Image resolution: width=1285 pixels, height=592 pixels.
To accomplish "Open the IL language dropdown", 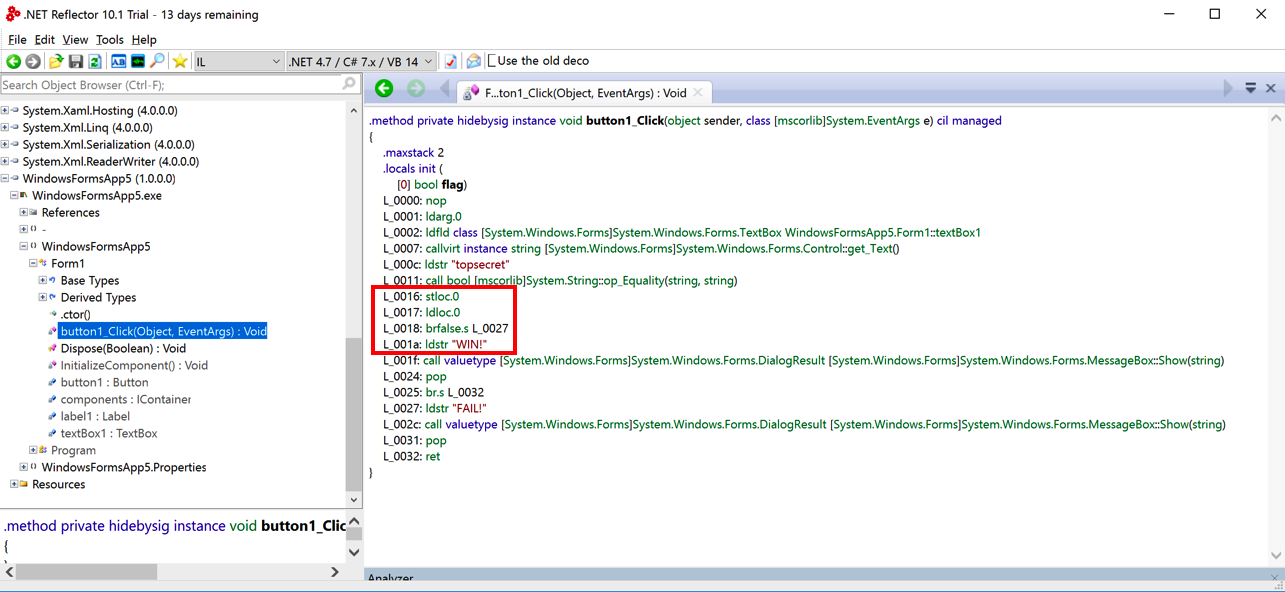I will click(276, 62).
